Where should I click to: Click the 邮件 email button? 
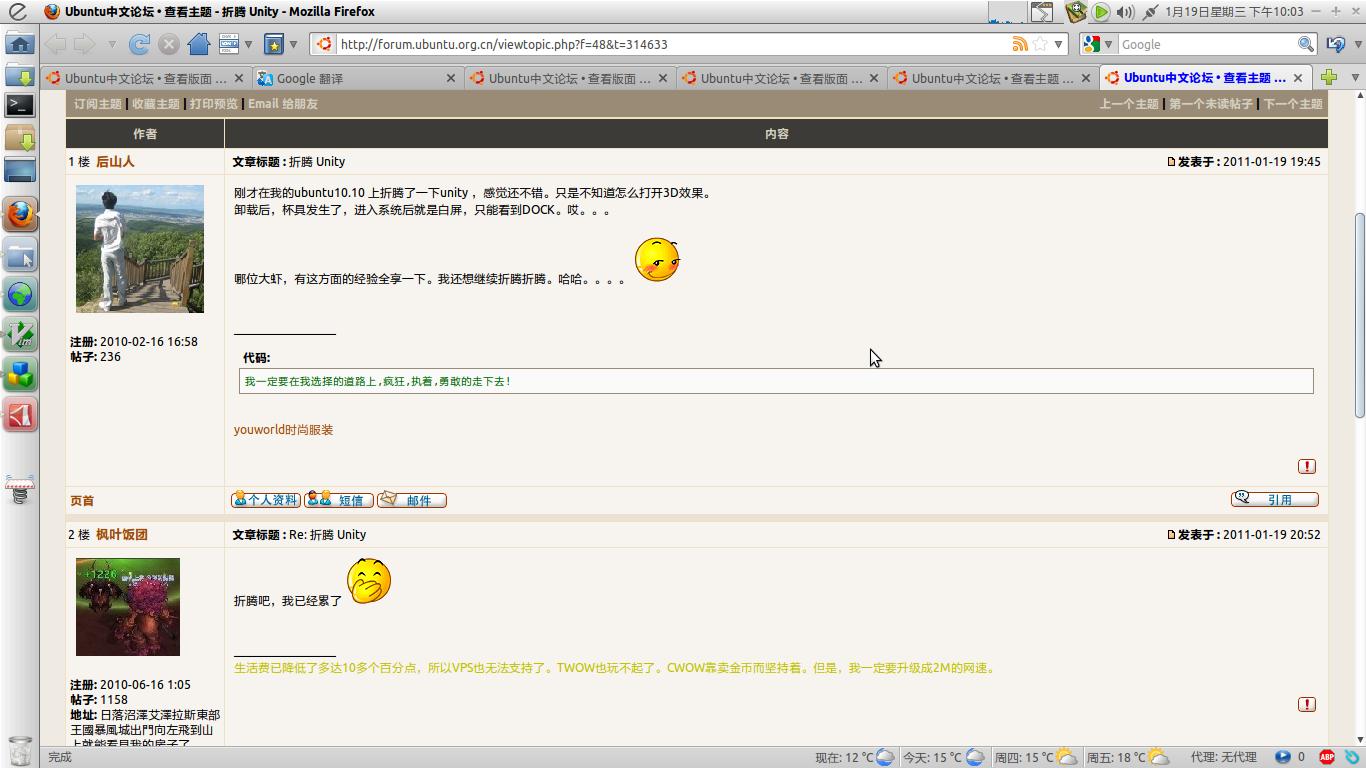coord(412,499)
